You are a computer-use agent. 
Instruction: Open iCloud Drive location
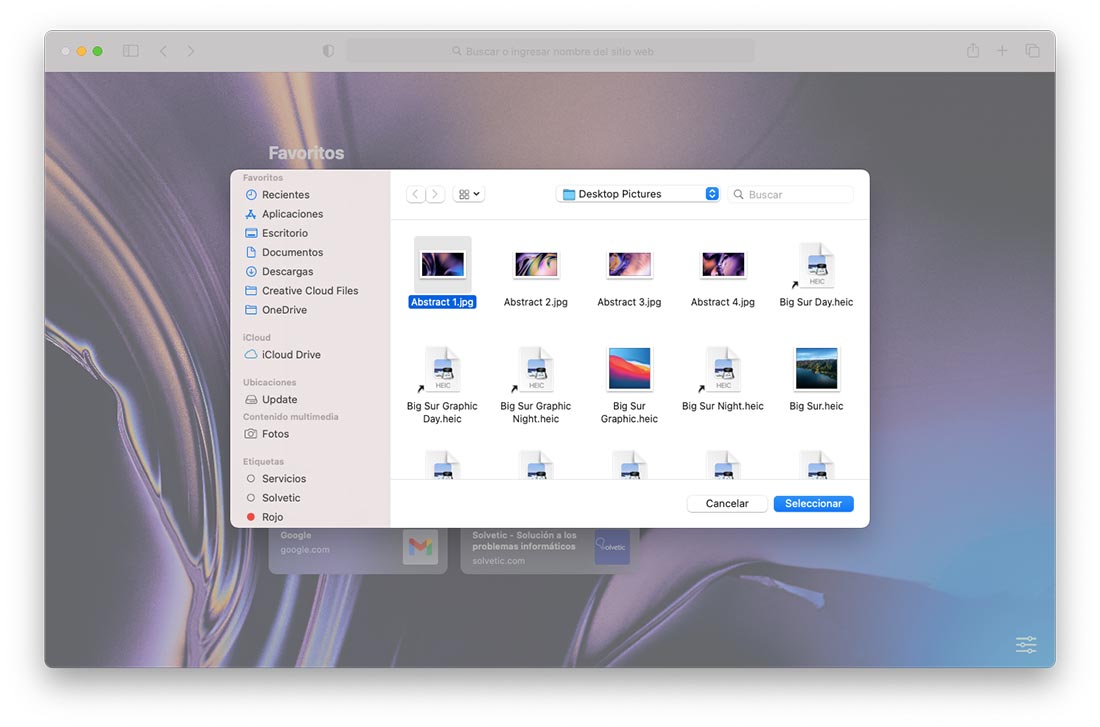pos(282,354)
